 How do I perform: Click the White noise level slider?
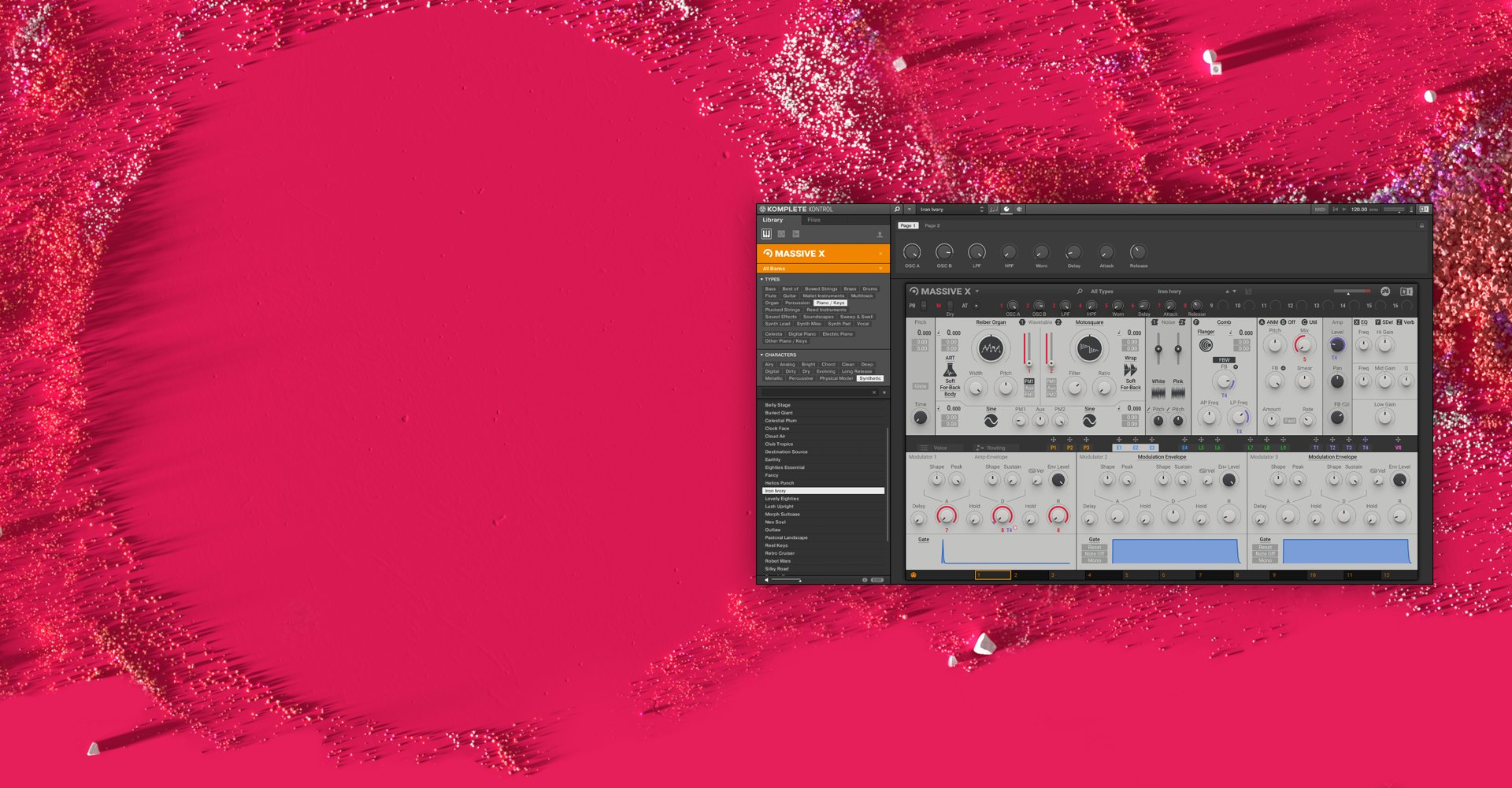tap(1158, 349)
